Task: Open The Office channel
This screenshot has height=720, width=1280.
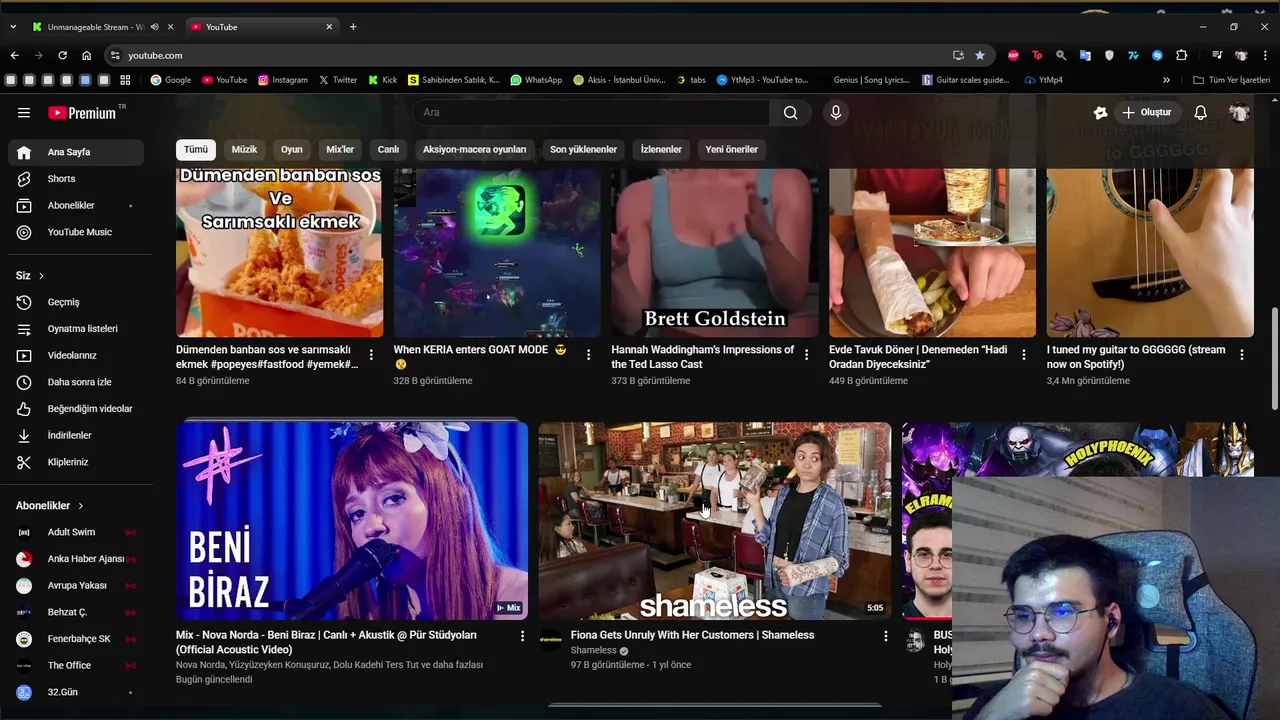Action: (x=76, y=665)
